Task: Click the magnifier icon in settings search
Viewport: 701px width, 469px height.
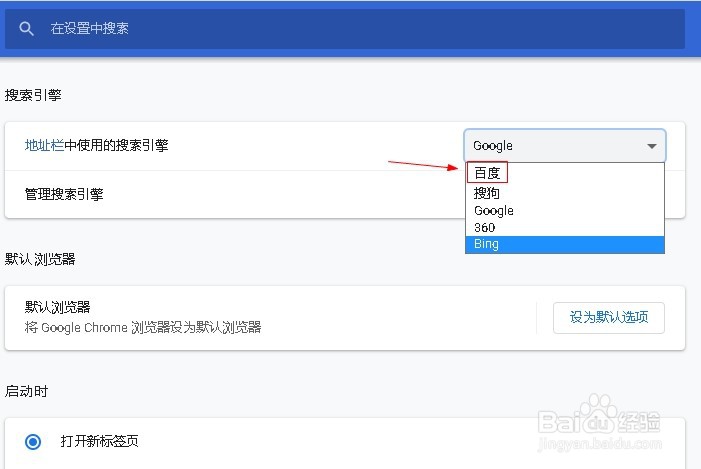Action: click(x=26, y=29)
